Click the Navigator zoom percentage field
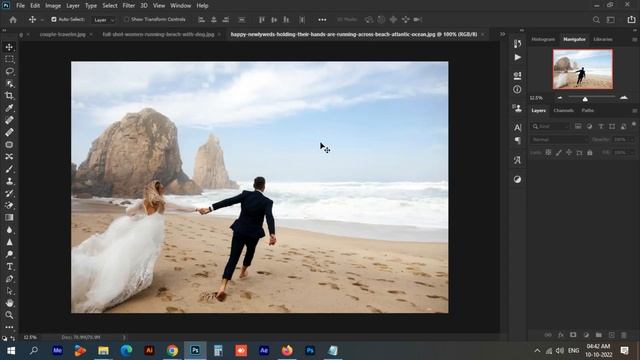This screenshot has width=640, height=360. 536,98
